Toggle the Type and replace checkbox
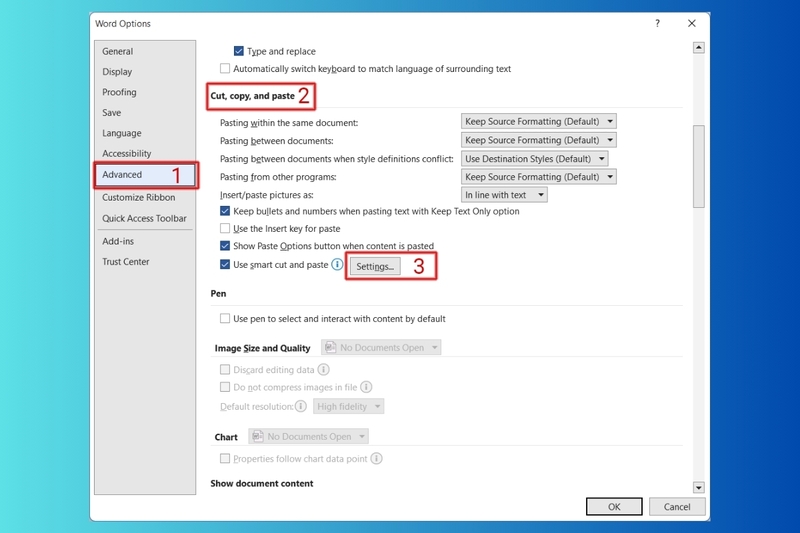 (x=238, y=51)
